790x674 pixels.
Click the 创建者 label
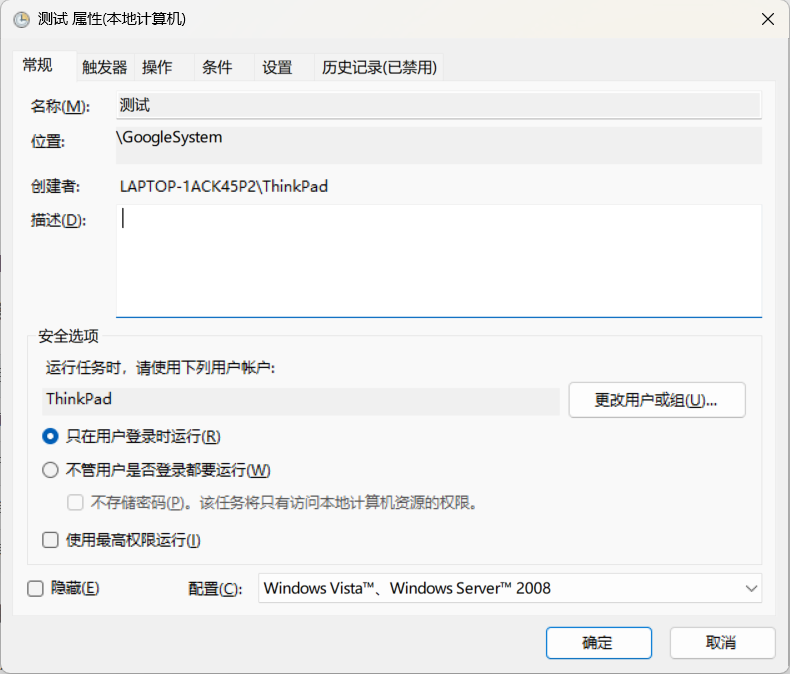pyautogui.click(x=55, y=186)
